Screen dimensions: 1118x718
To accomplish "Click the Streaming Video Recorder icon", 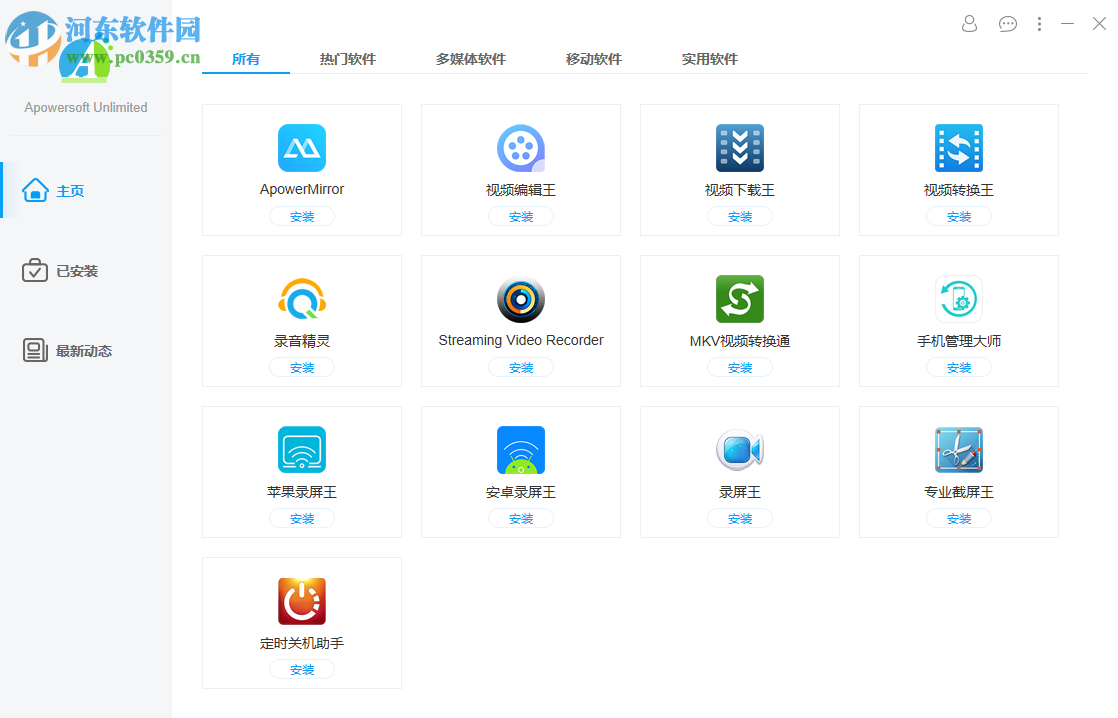I will click(520, 299).
